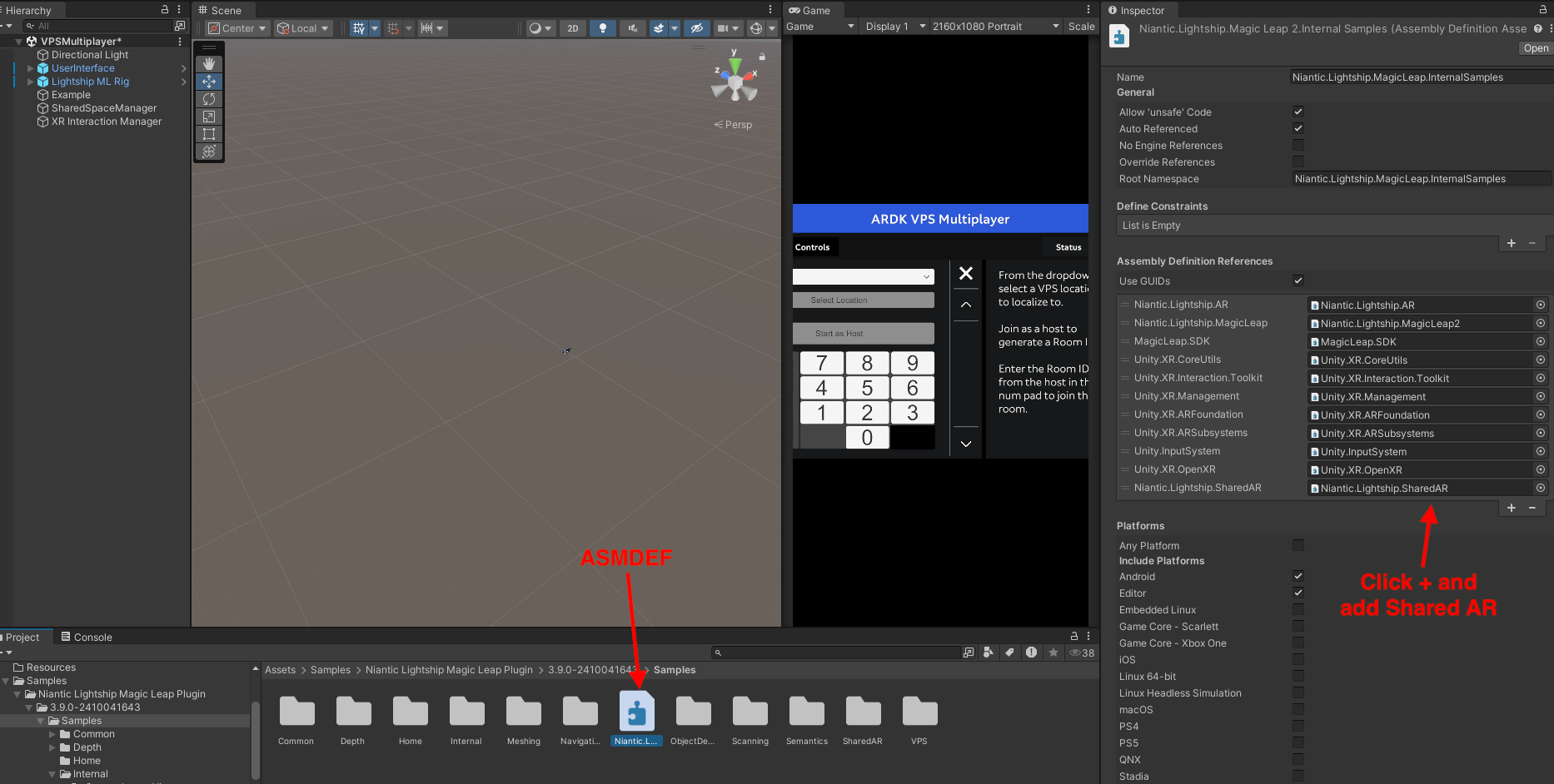Select the Rotate tool
This screenshot has width=1554, height=784.
pos(209,99)
